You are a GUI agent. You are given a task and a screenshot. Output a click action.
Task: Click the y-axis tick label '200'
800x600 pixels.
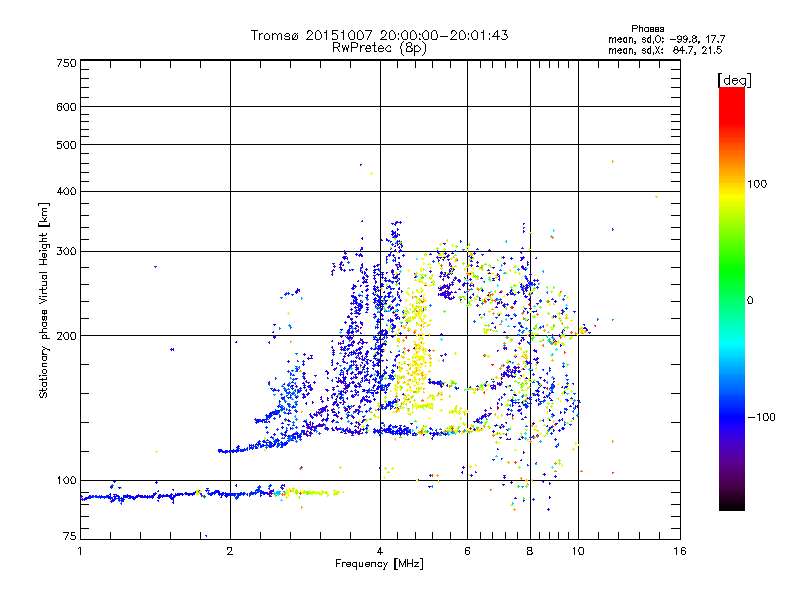(x=66, y=336)
